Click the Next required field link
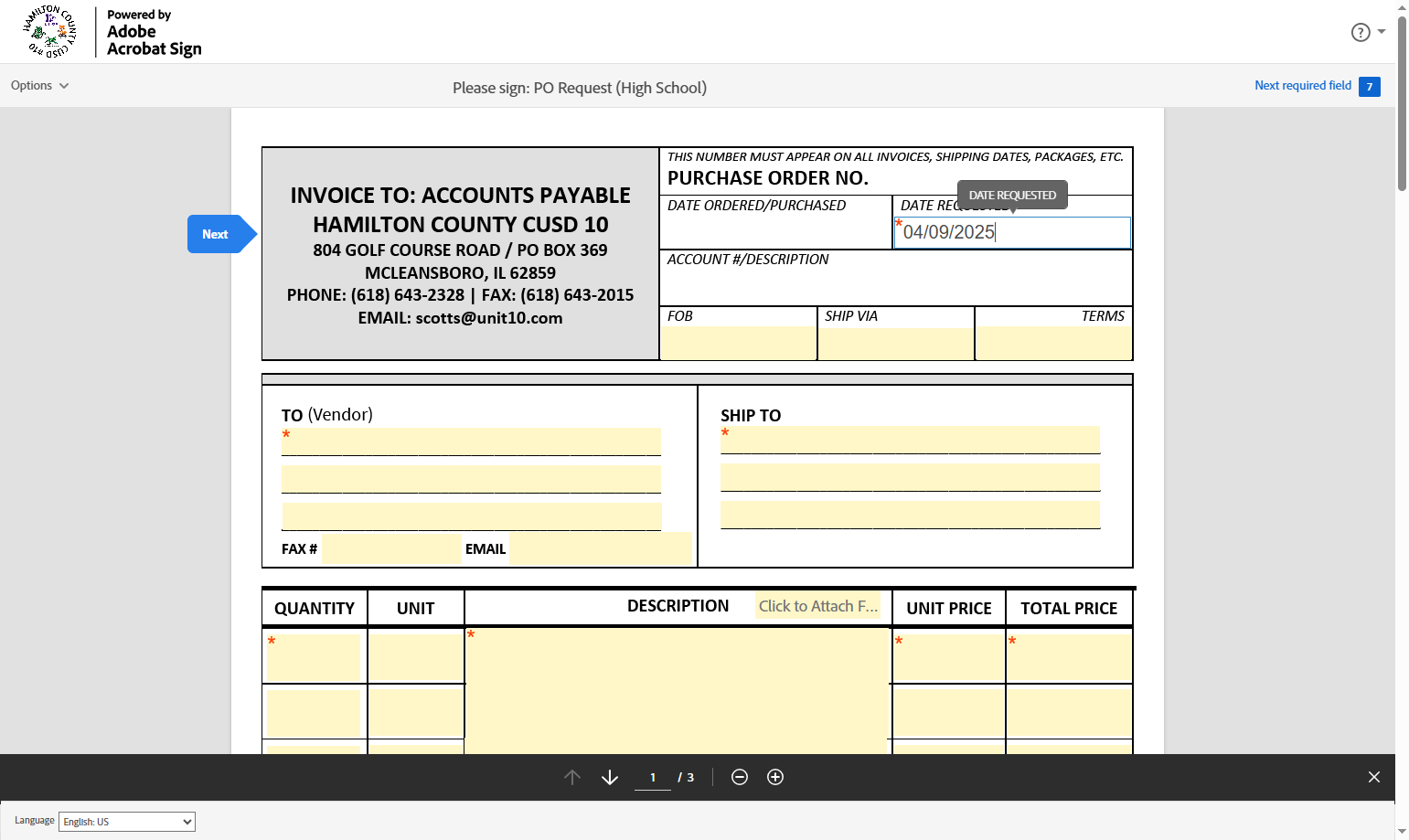 pyautogui.click(x=1302, y=85)
